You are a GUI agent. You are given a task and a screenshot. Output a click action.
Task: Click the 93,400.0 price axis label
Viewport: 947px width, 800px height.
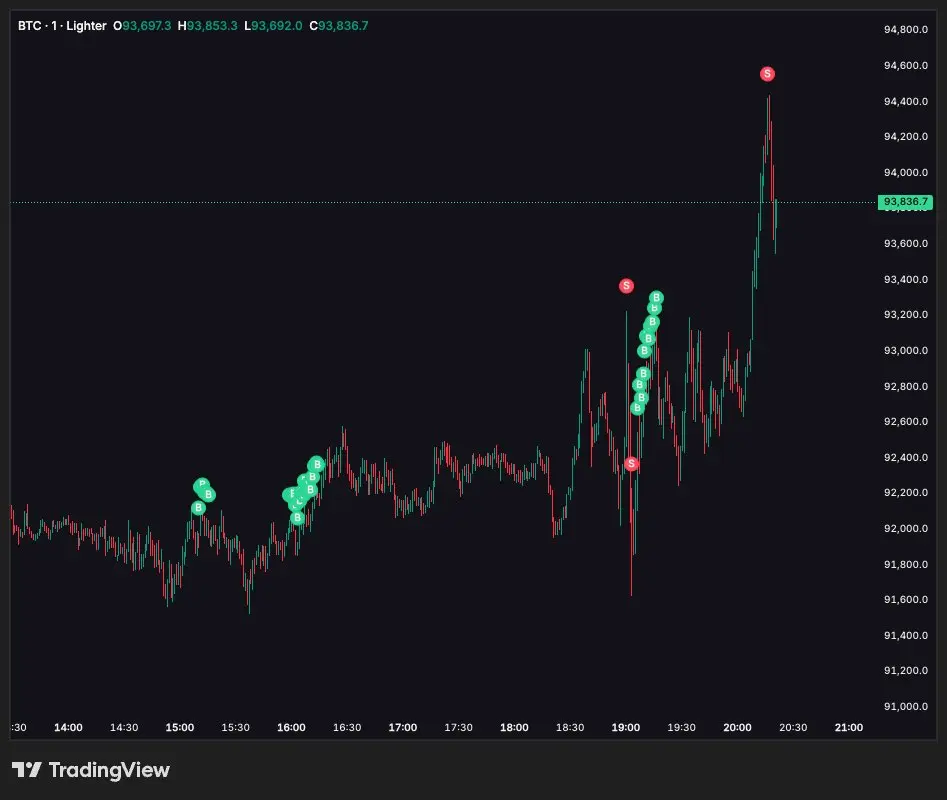(905, 280)
